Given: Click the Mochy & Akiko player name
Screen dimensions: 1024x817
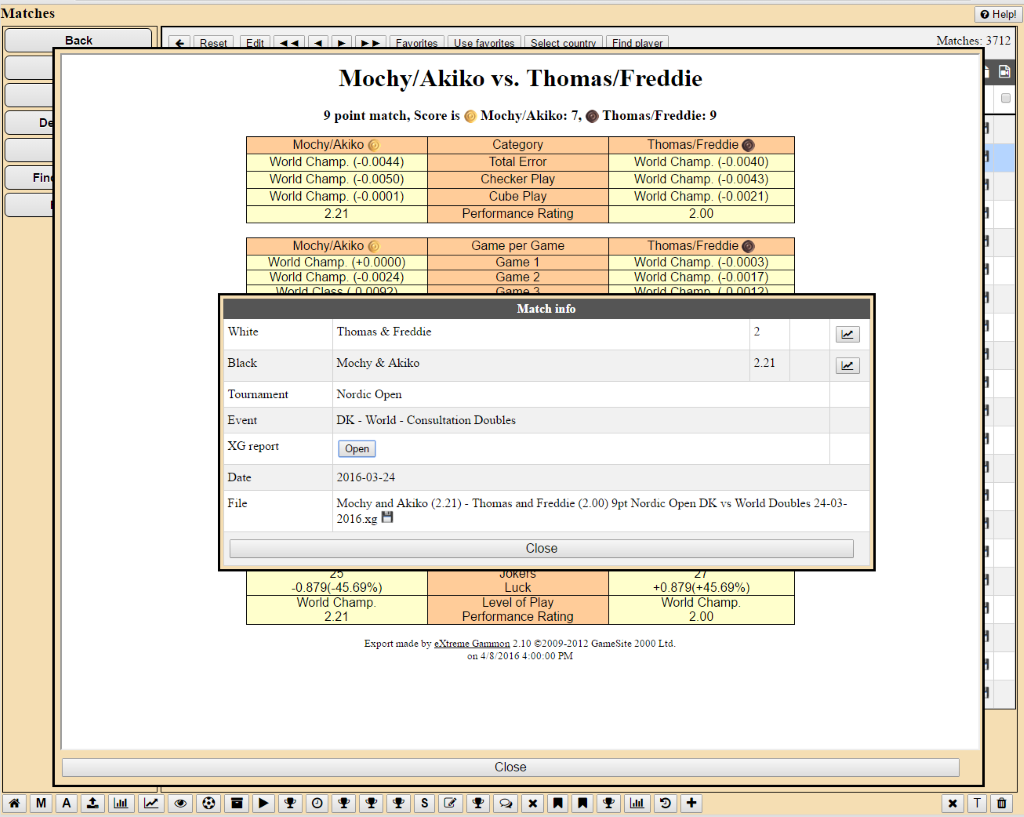Looking at the screenshot, I should (378, 362).
